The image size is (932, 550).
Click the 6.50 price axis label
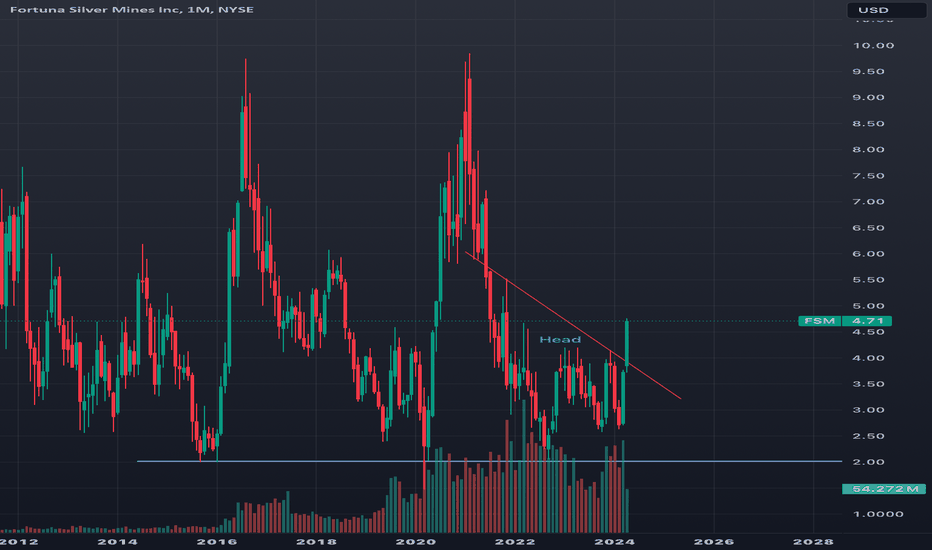coord(868,228)
